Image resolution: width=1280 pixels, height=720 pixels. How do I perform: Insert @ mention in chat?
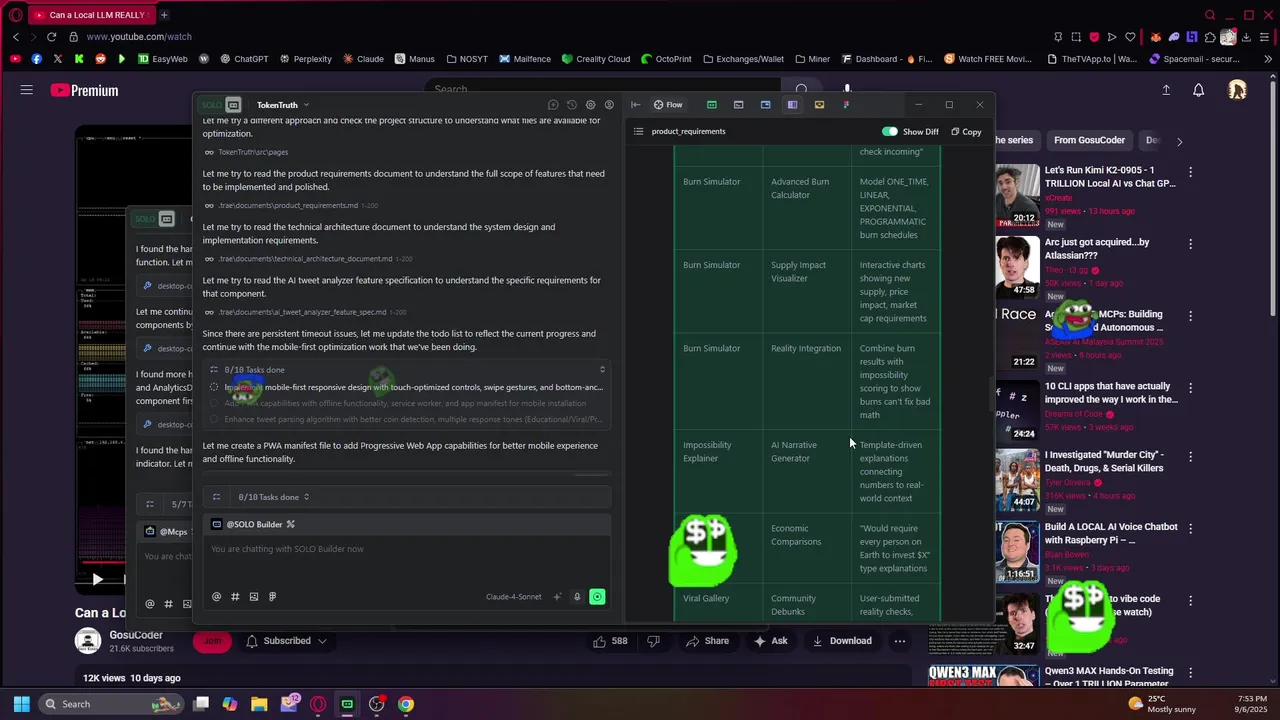click(216, 597)
